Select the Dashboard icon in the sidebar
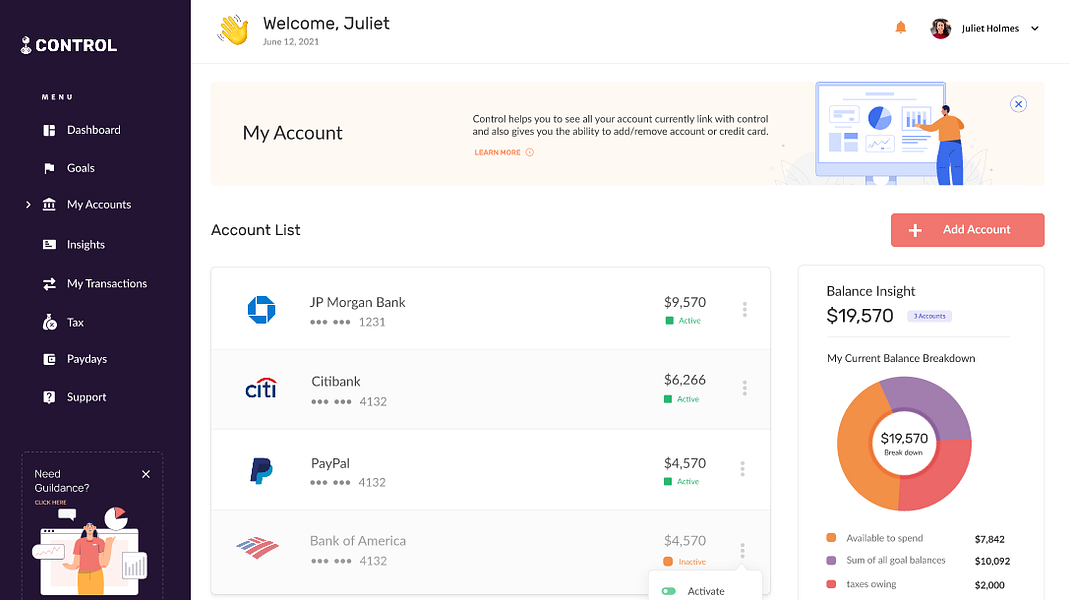 pos(49,129)
